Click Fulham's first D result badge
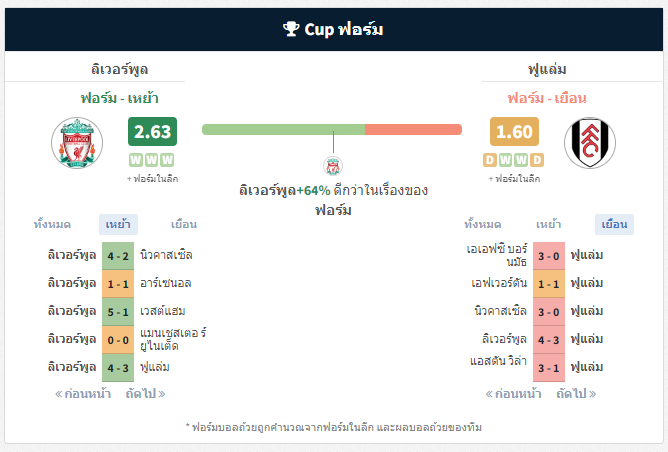Viewport: 668px width, 452px height. [x=489, y=160]
